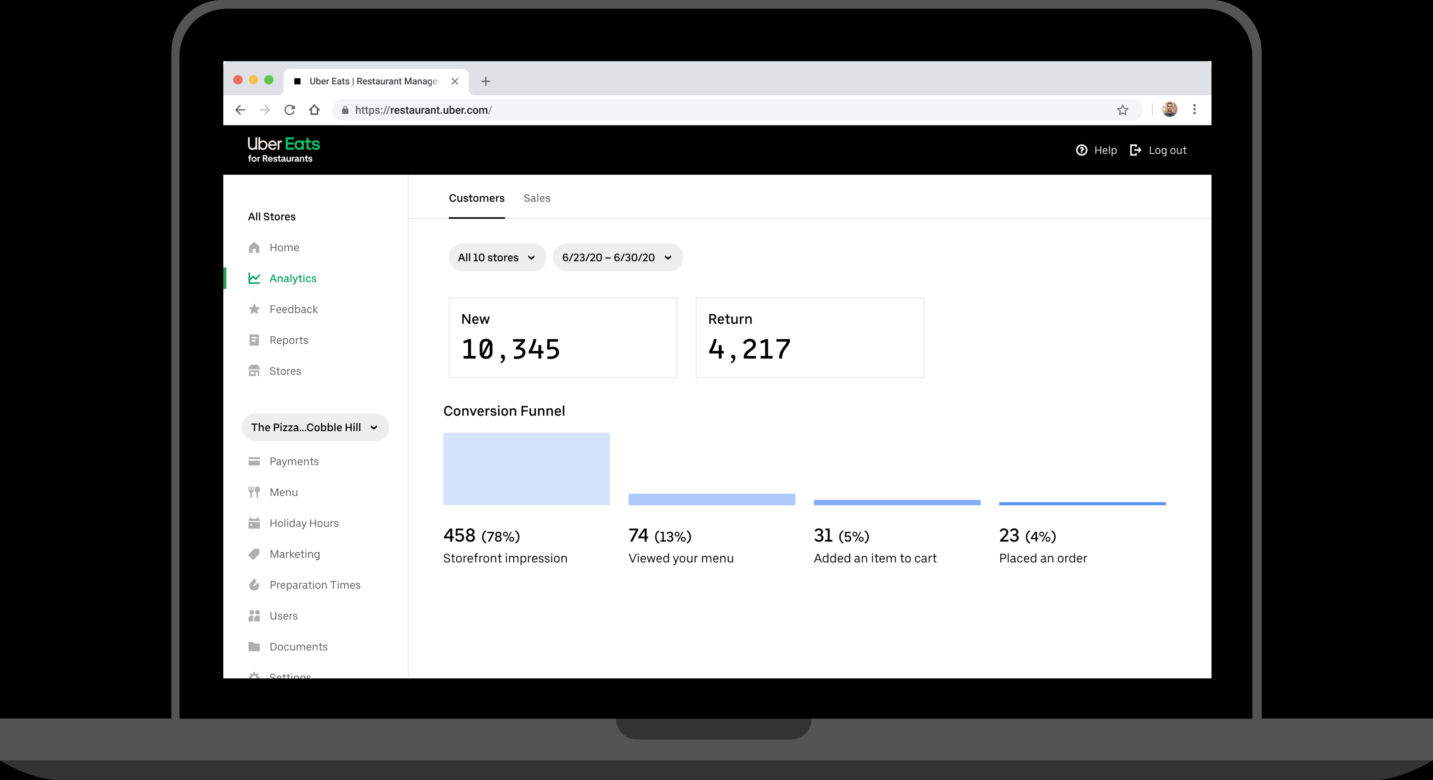Click the Help link text
This screenshot has height=780, width=1433.
point(1105,150)
